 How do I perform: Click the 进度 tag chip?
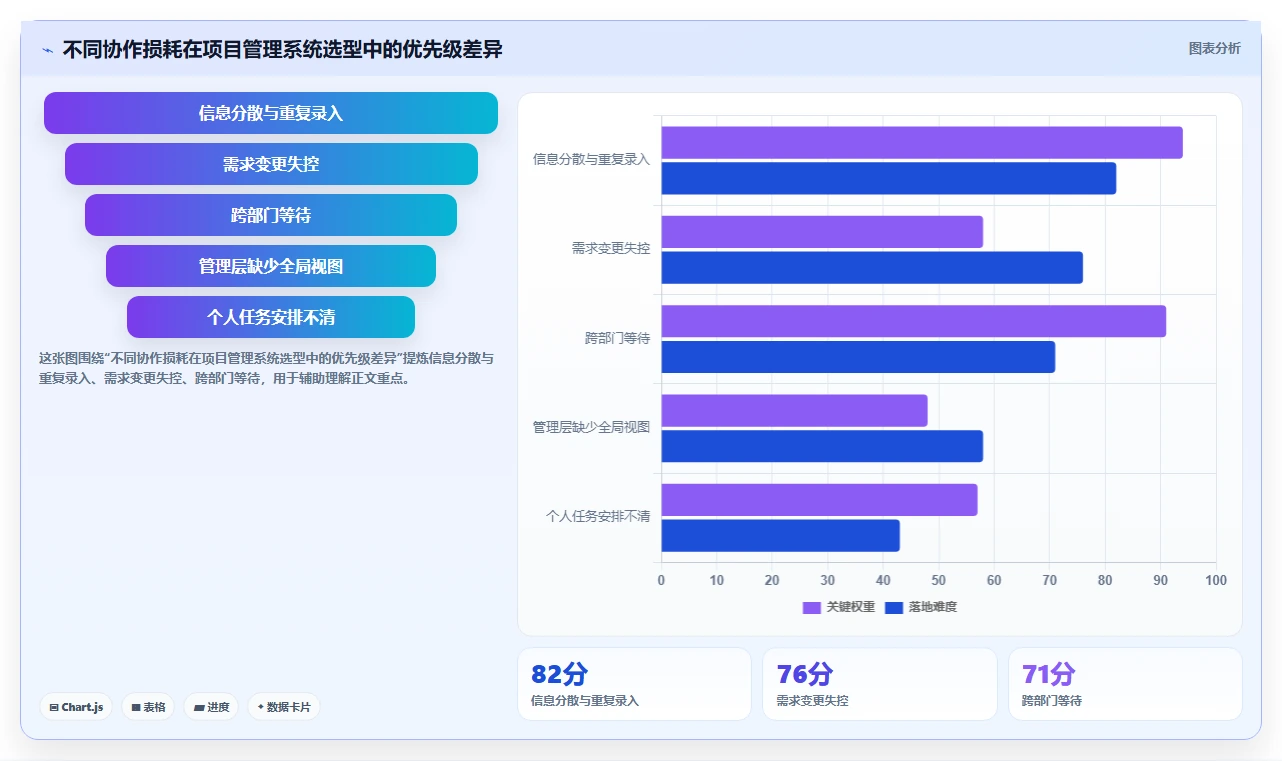coord(211,707)
